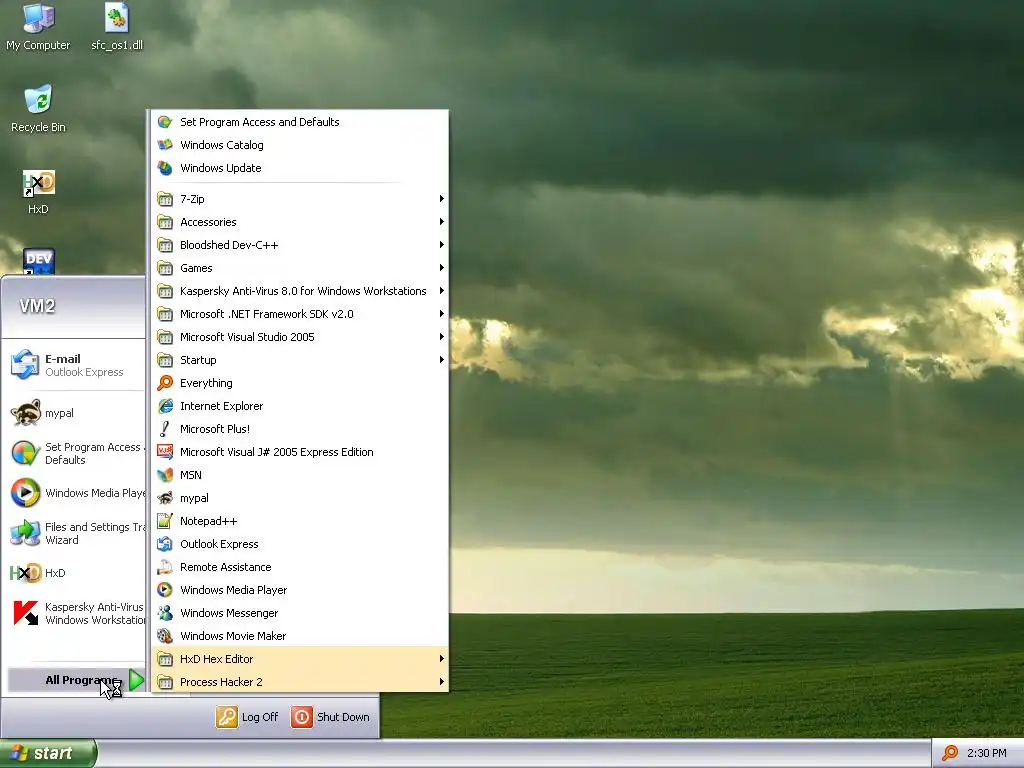Click Bloodshed Dev-C++ folder label

229,245
